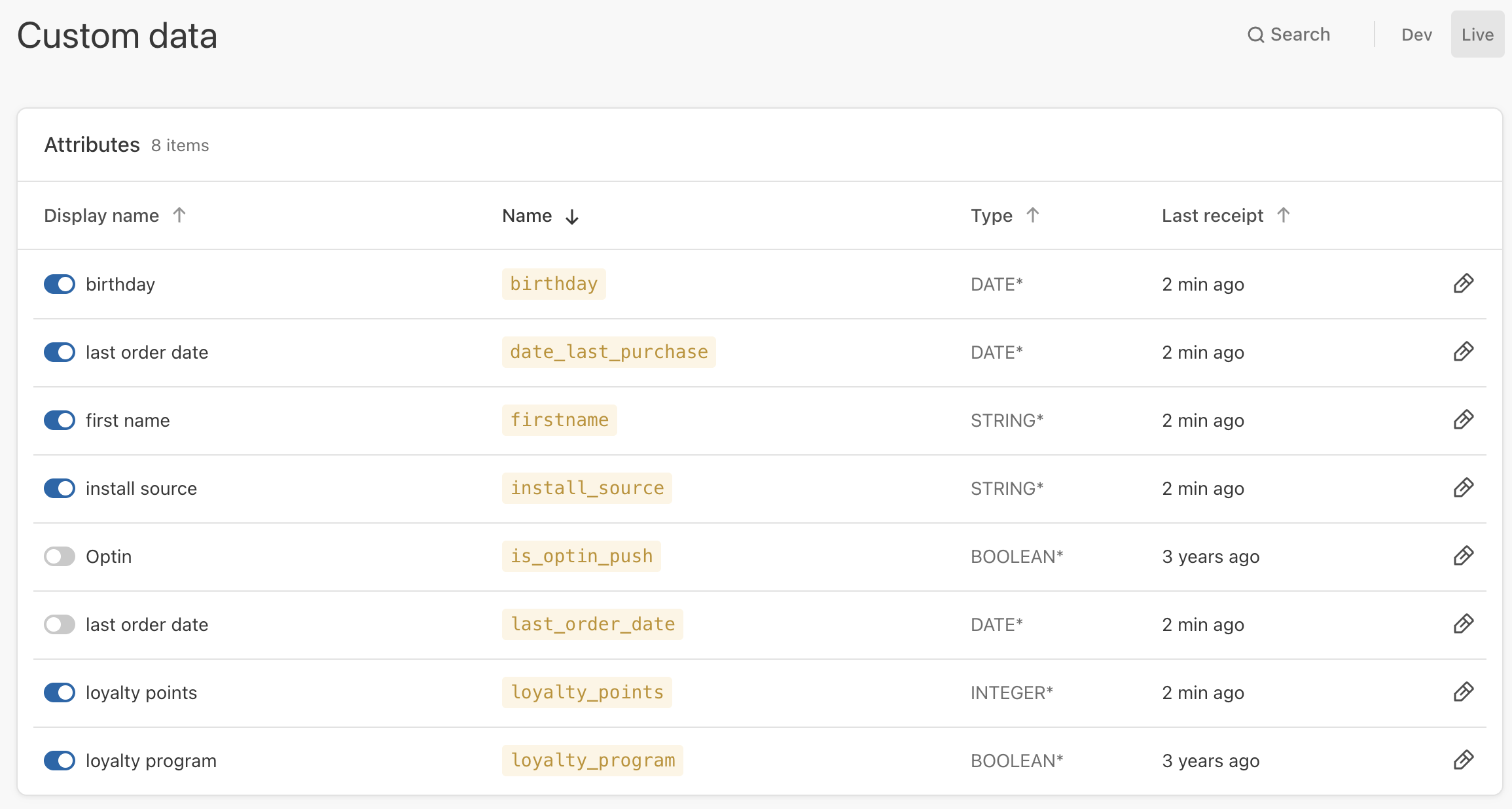1512x809 pixels.
Task: Click the install_source name tag
Action: [586, 488]
